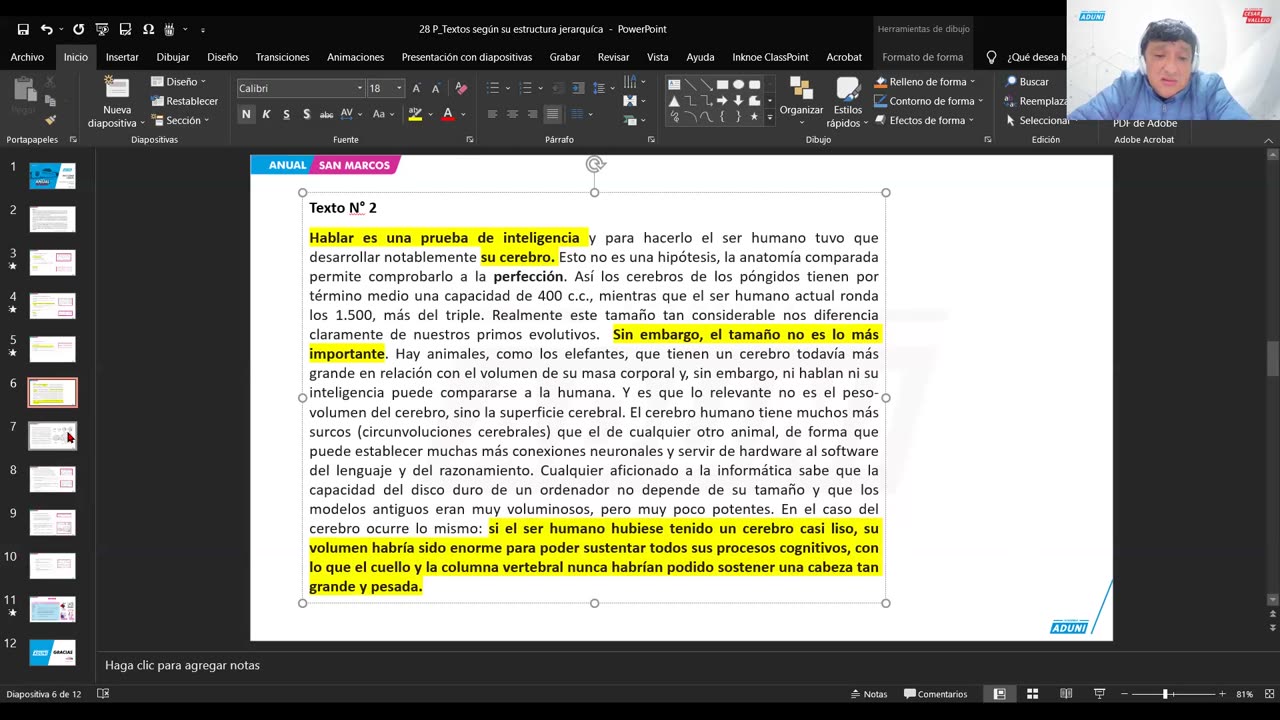Screen dimensions: 1280x720
Task: Switch to the Revisar tab
Action: pos(613,57)
